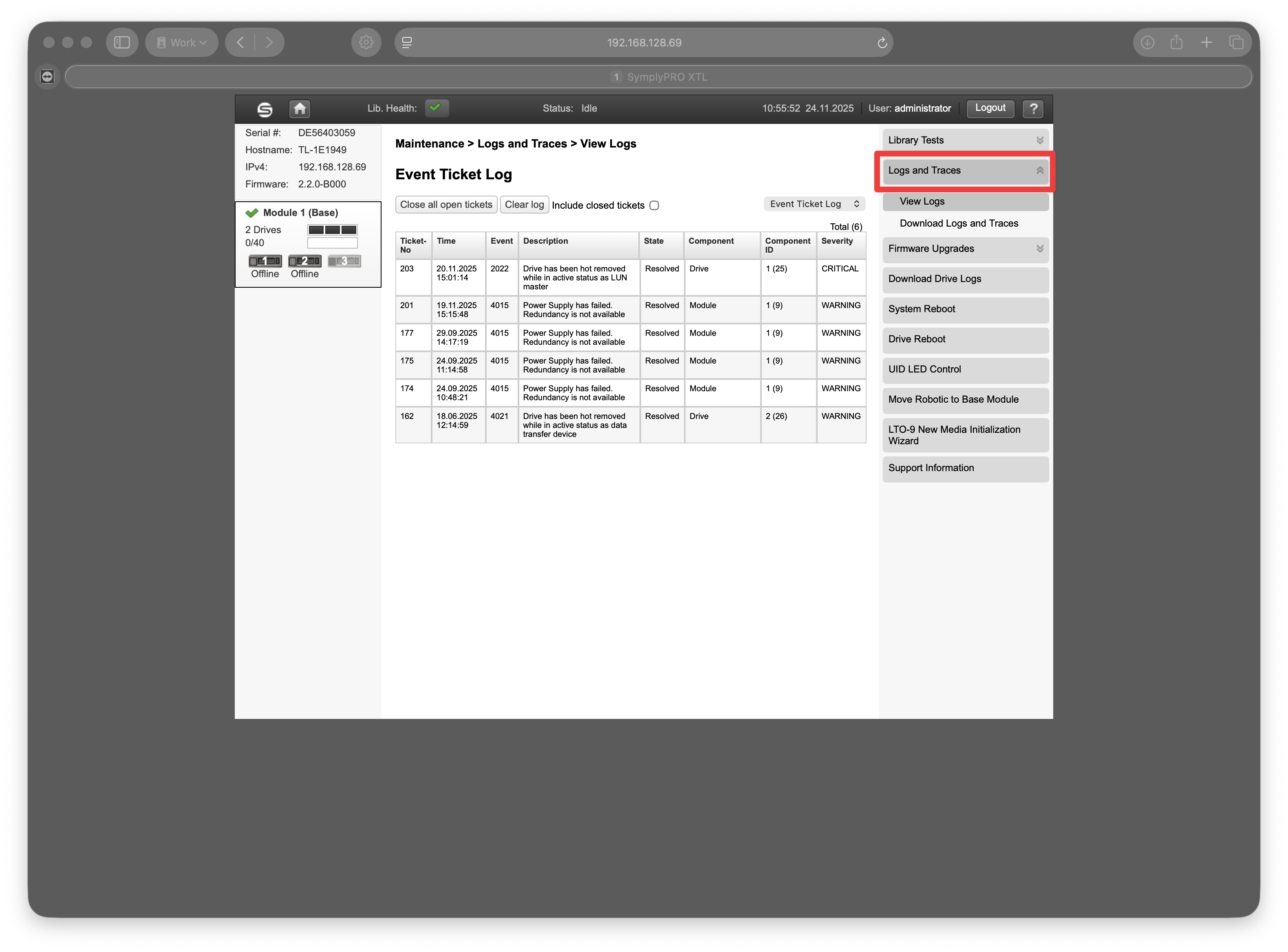Image resolution: width=1288 pixels, height=952 pixels.
Task: Click the browser address bar
Action: pyautogui.click(x=643, y=43)
